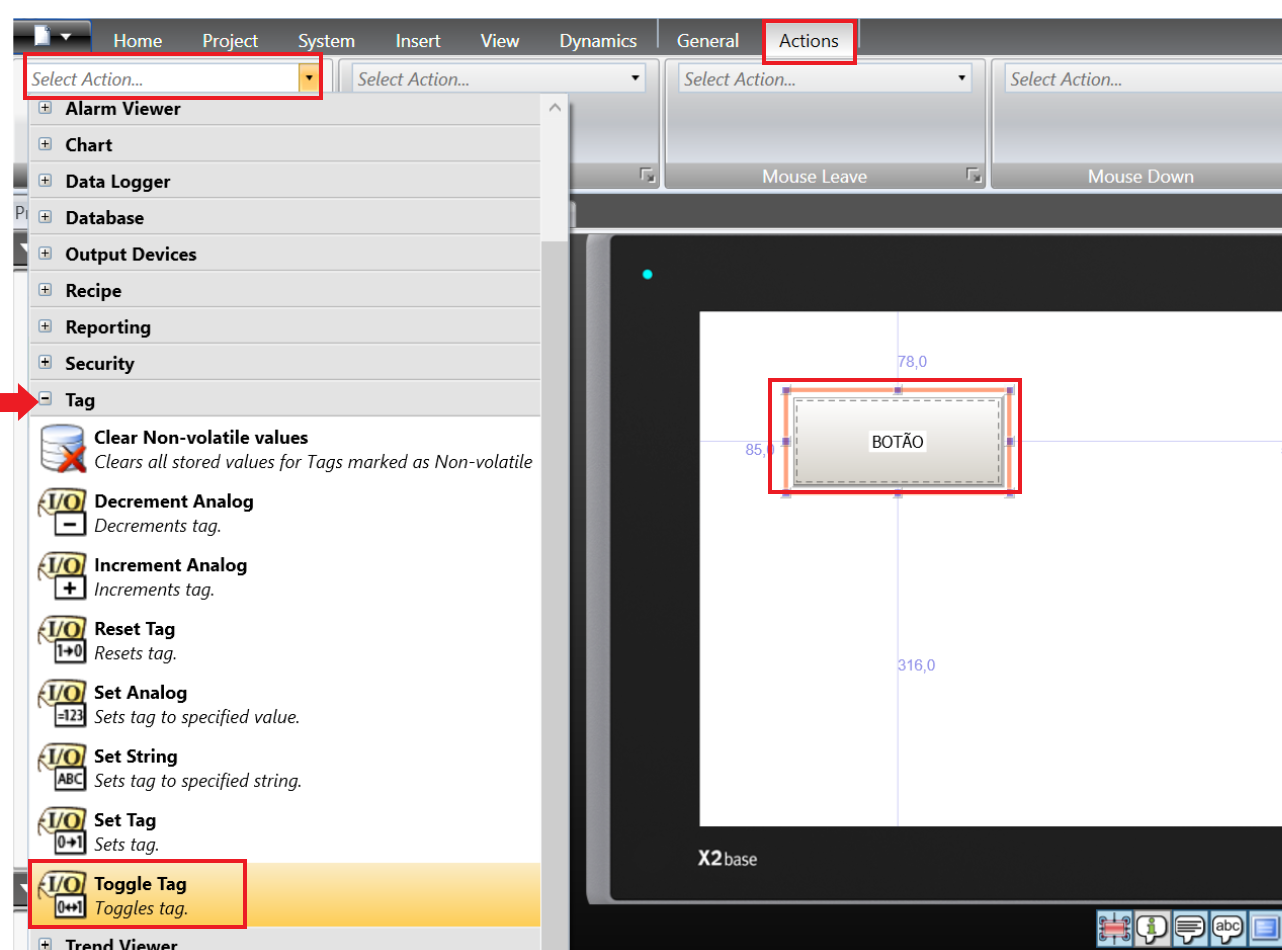
Task: Choose the Toggle Tag action
Action: (x=140, y=895)
